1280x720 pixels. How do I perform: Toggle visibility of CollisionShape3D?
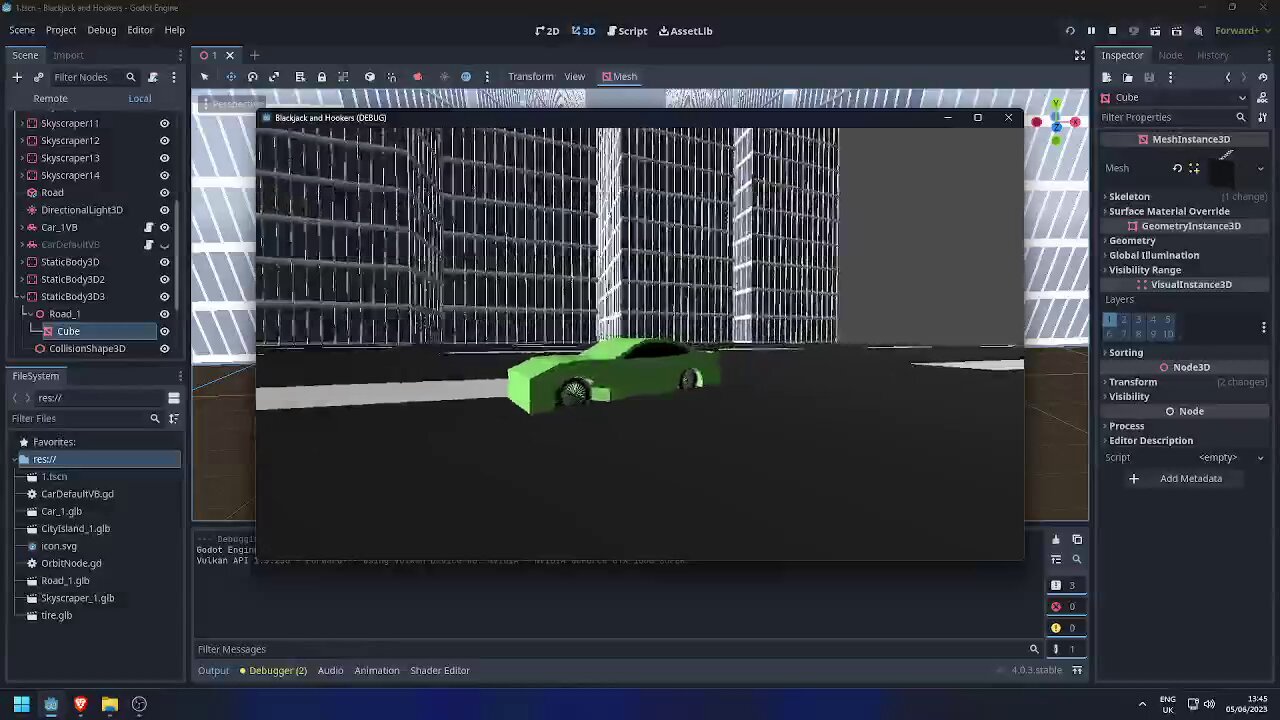165,349
